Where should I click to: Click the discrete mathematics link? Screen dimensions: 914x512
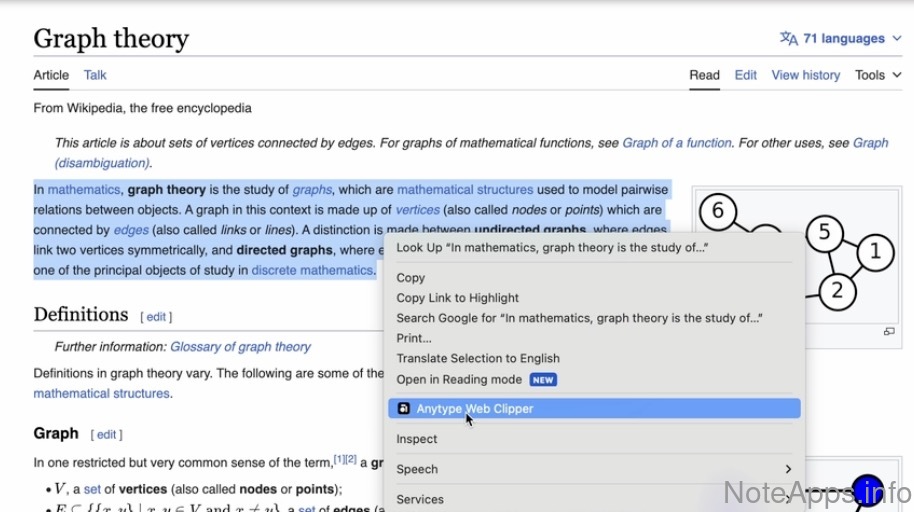click(312, 270)
